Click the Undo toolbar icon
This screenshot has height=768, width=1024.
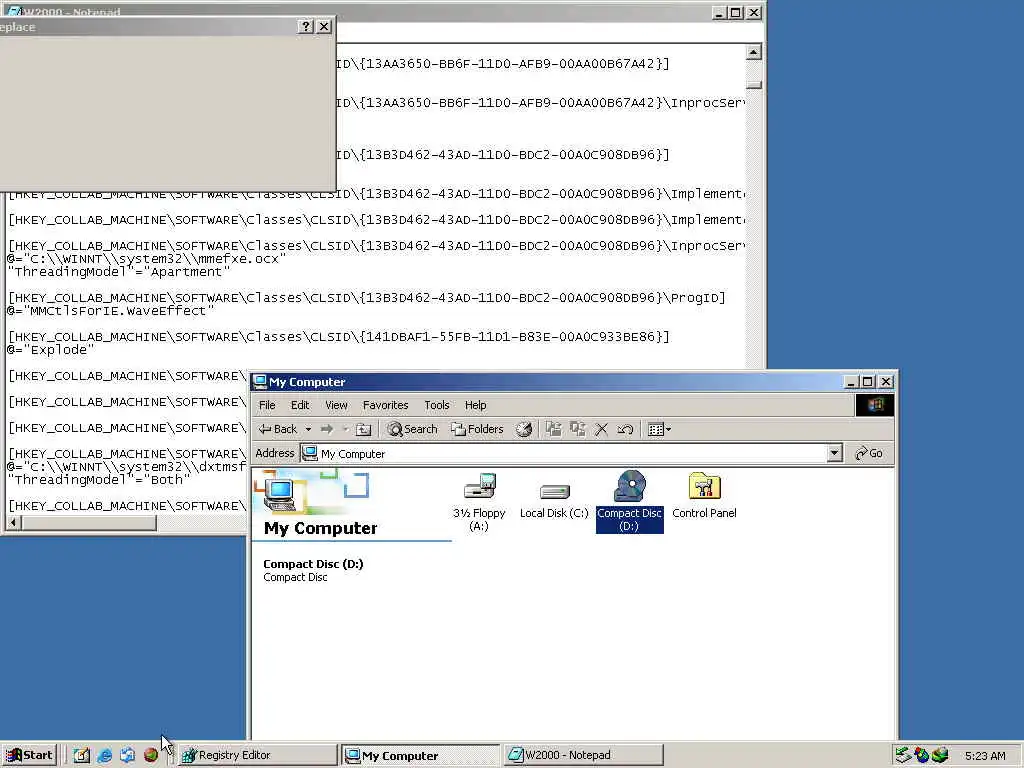[625, 429]
